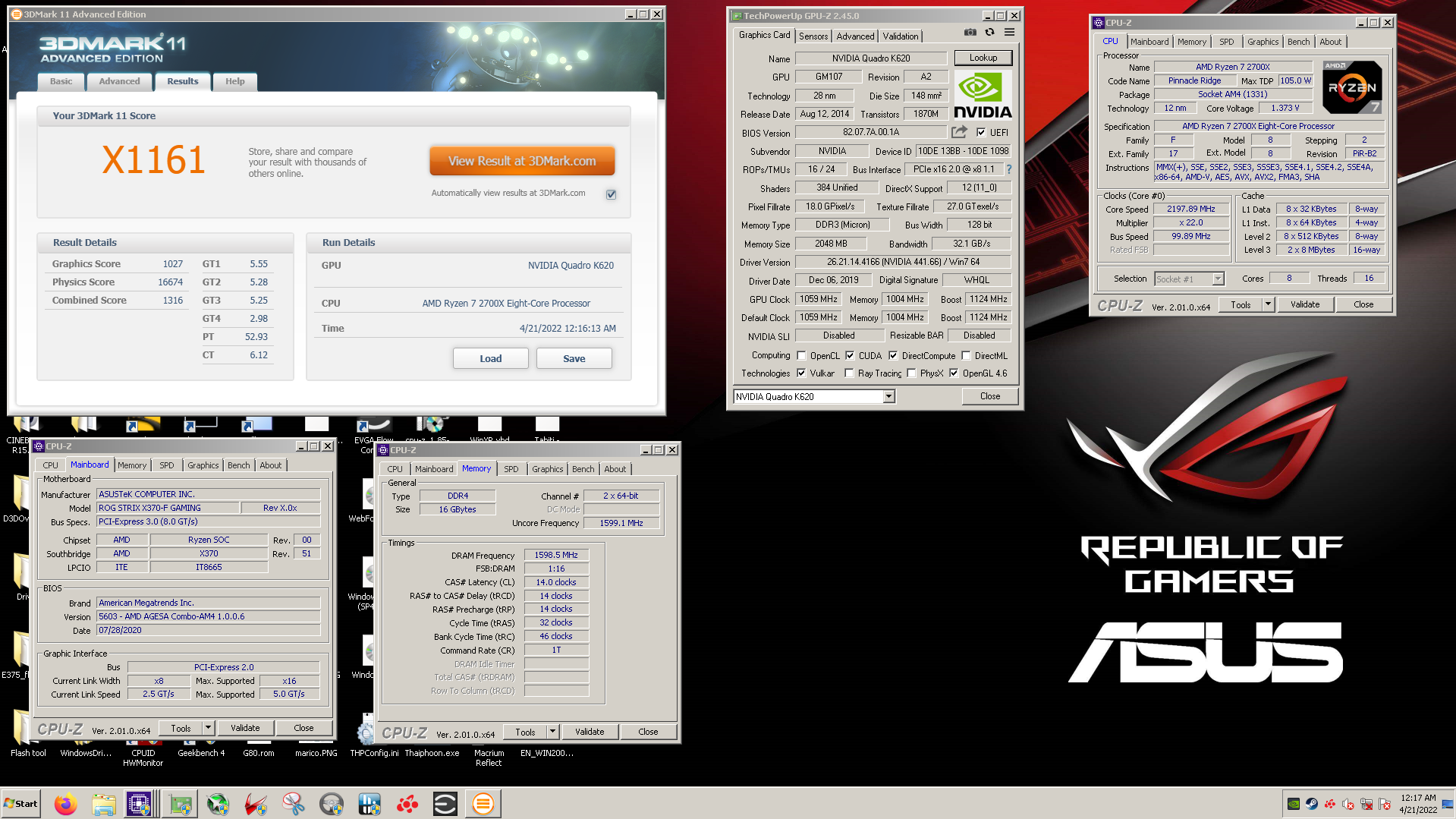Open the Validation tab in GPU-Z
This screenshot has width=1456, height=819.
click(901, 36)
